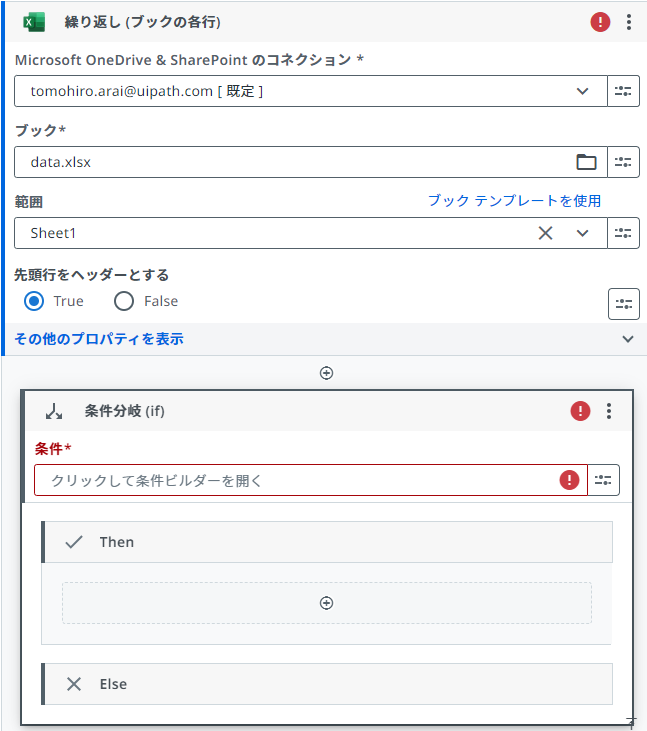Open options button beside header radio buttons
This screenshot has width=647, height=731.
[623, 304]
